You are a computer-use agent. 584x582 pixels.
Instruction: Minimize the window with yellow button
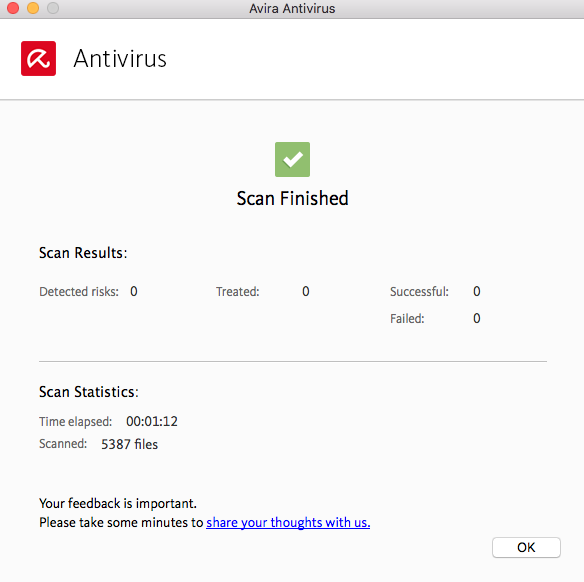coord(33,8)
